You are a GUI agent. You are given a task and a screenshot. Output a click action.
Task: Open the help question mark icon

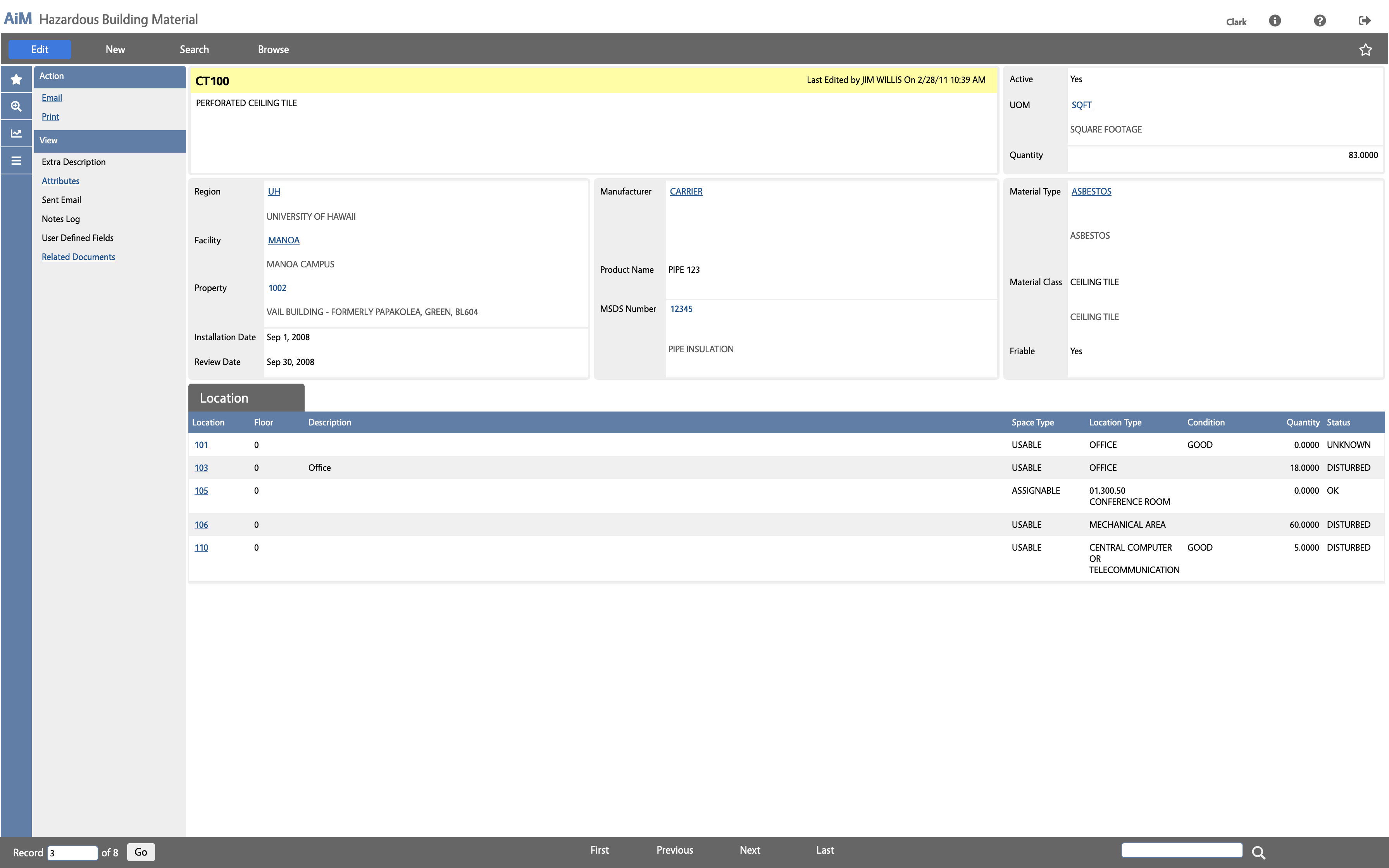(1320, 21)
